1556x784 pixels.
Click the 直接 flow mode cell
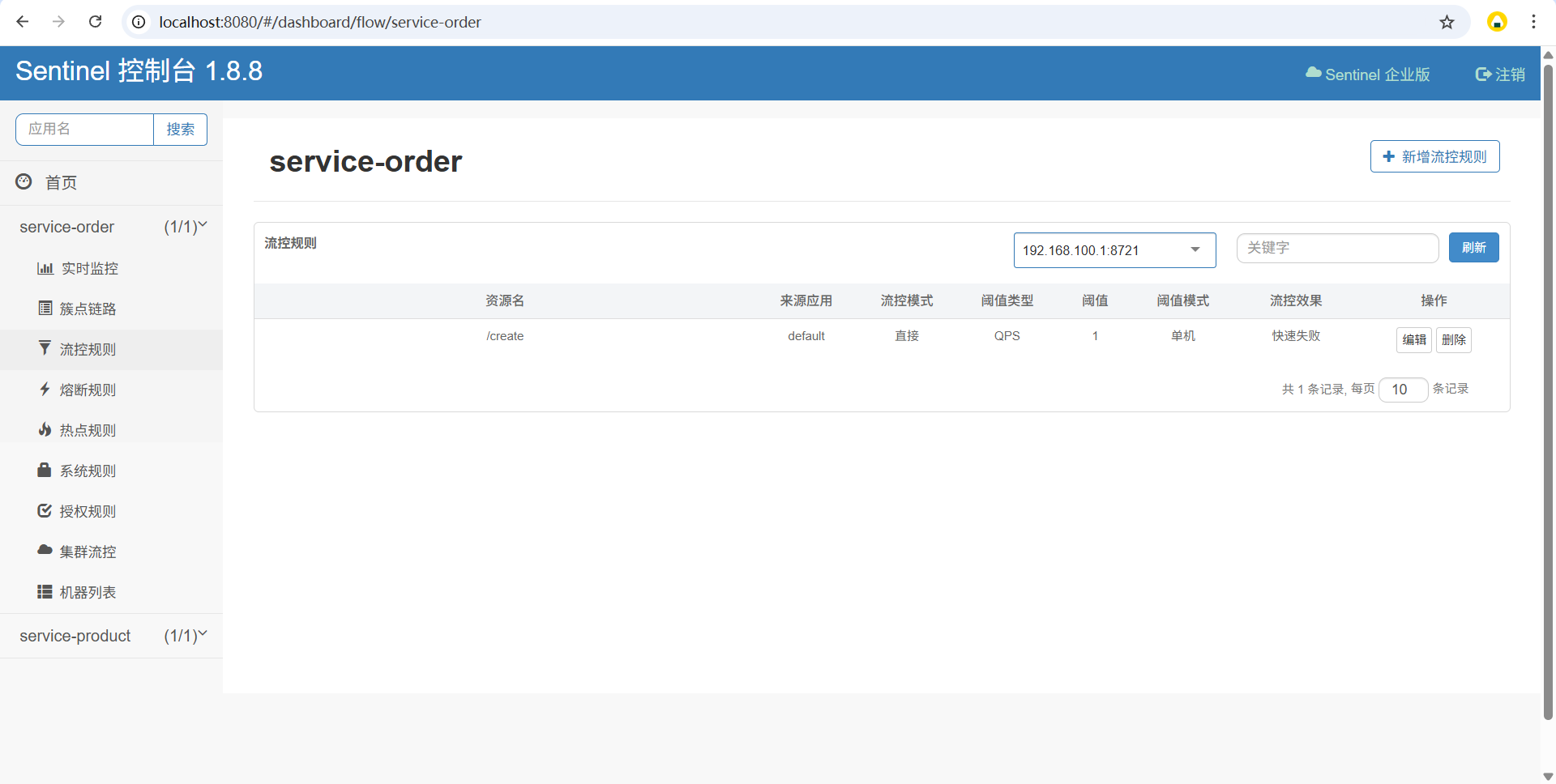pos(907,336)
